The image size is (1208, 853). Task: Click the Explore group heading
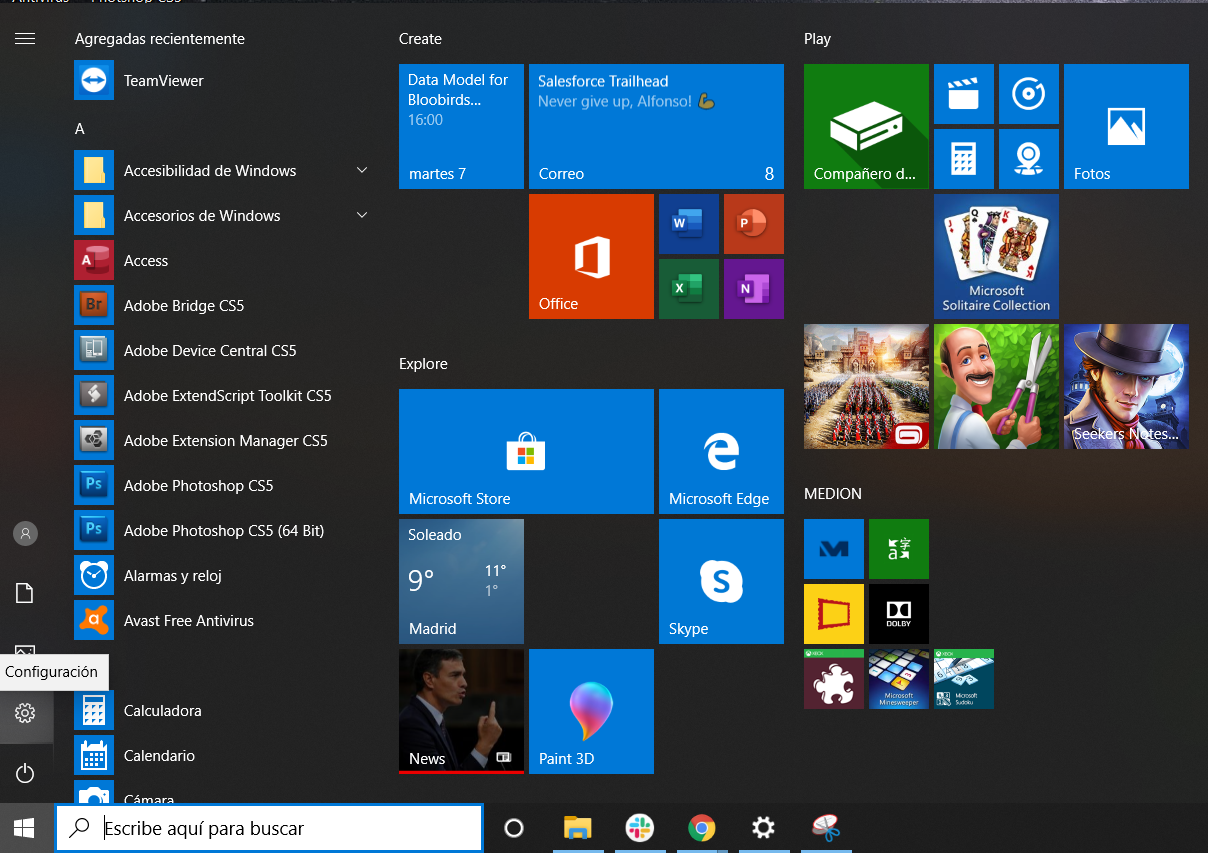pos(423,364)
